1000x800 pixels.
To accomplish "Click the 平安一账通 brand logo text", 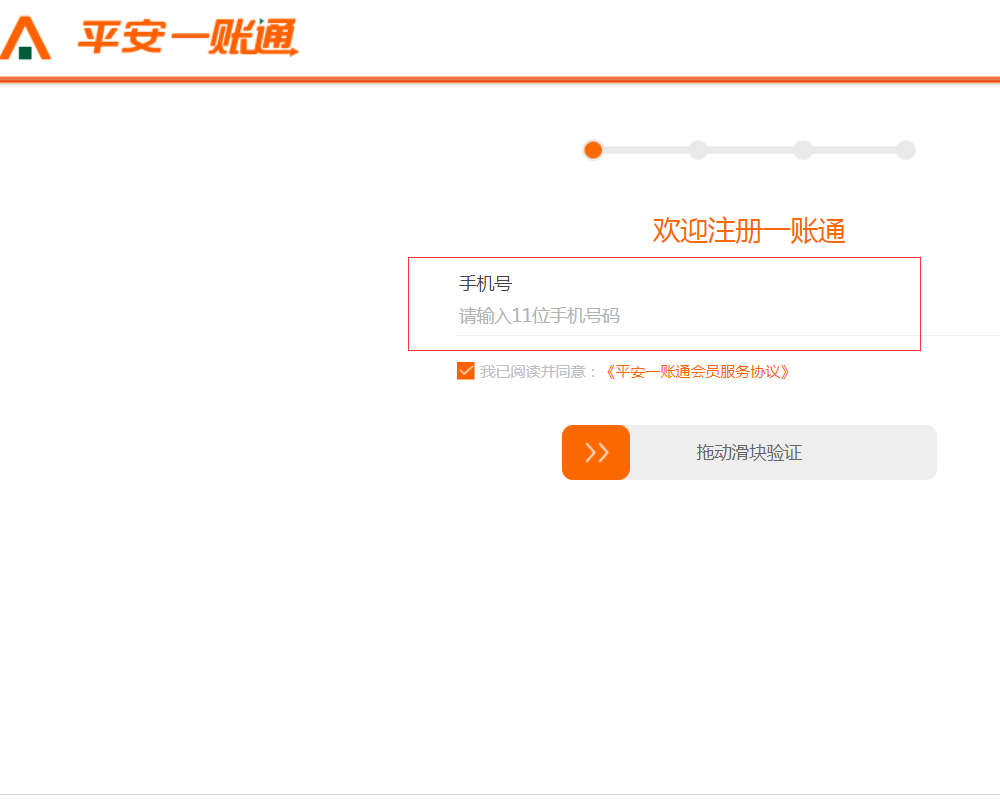I will tap(188, 38).
